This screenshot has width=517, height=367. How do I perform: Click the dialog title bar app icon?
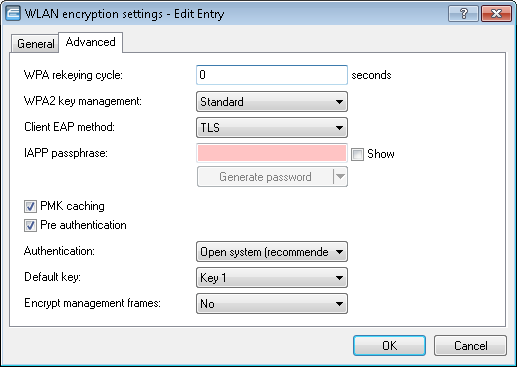(x=13, y=14)
